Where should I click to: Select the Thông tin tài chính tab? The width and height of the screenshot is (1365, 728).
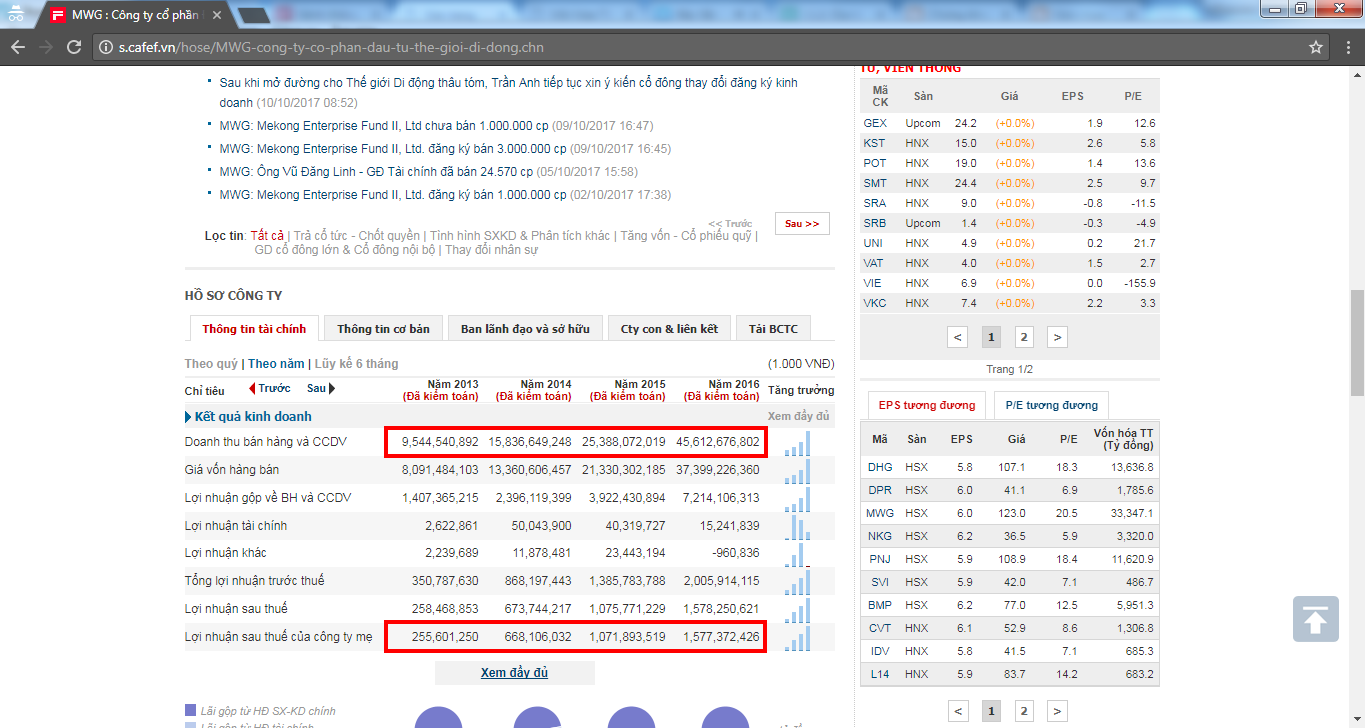[254, 329]
